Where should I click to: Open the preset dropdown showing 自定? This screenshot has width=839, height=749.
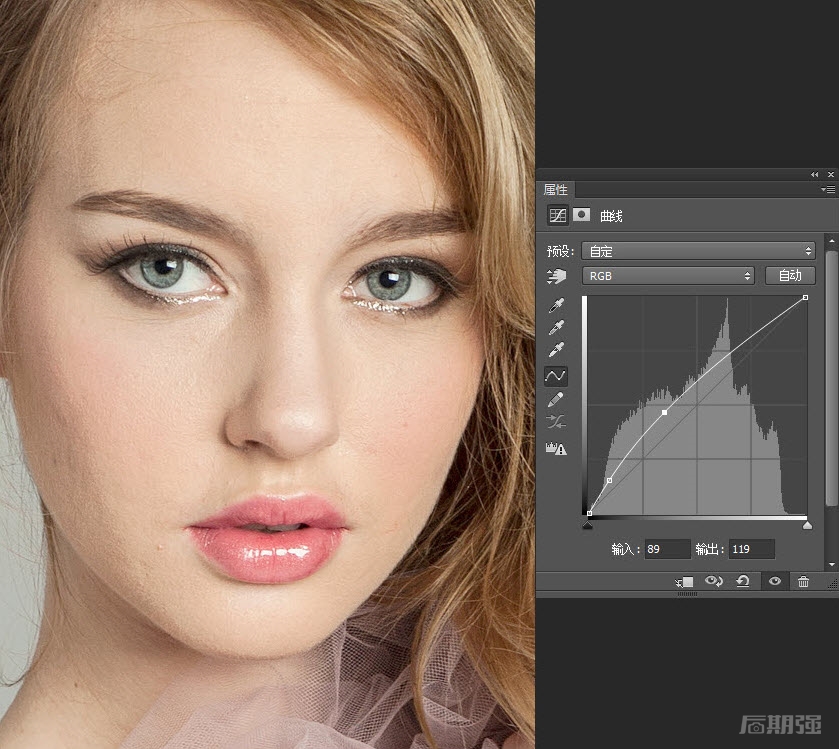[698, 251]
